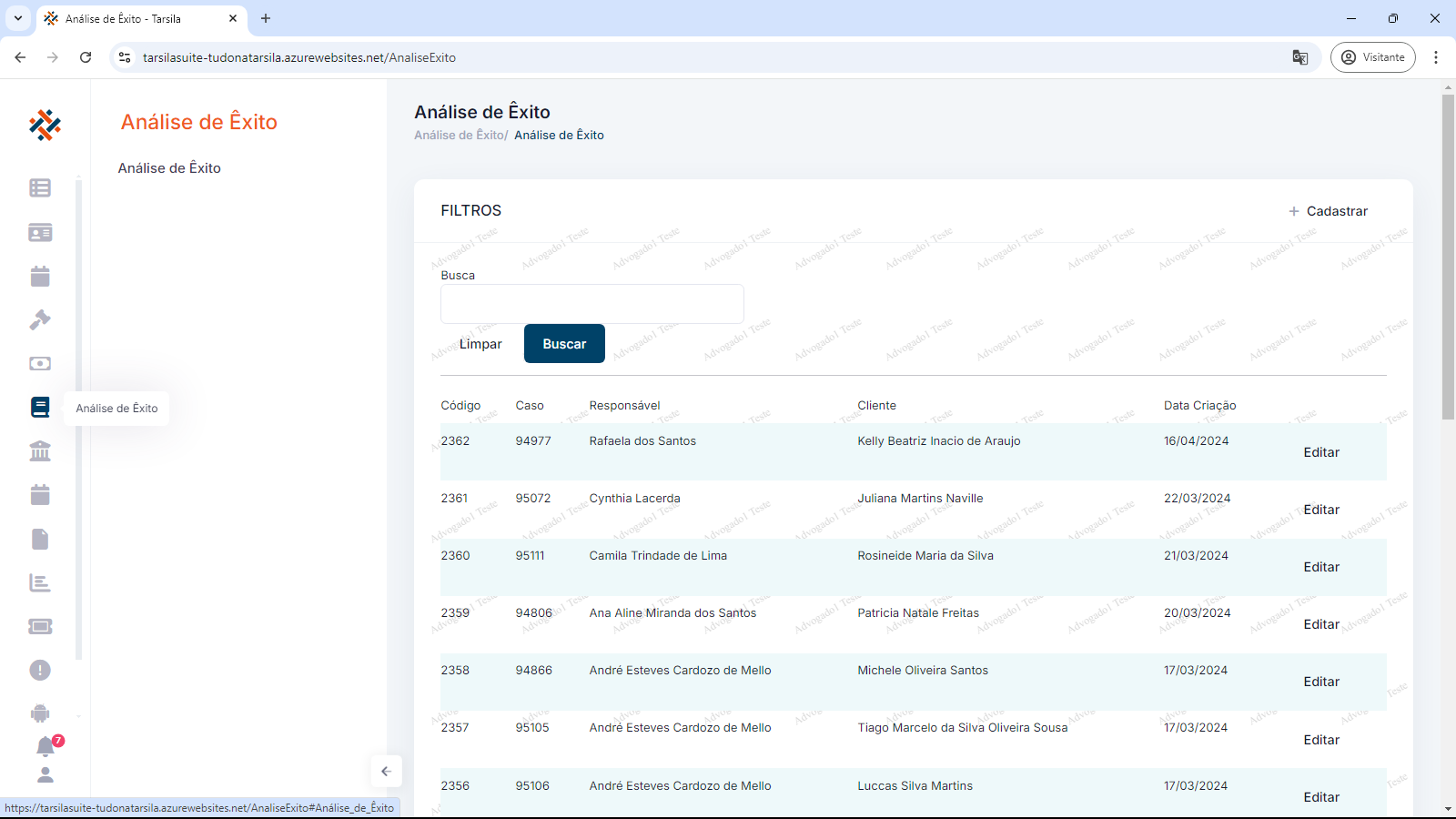Select the bank building sidebar icon
The height and width of the screenshot is (819, 1456).
(x=40, y=450)
